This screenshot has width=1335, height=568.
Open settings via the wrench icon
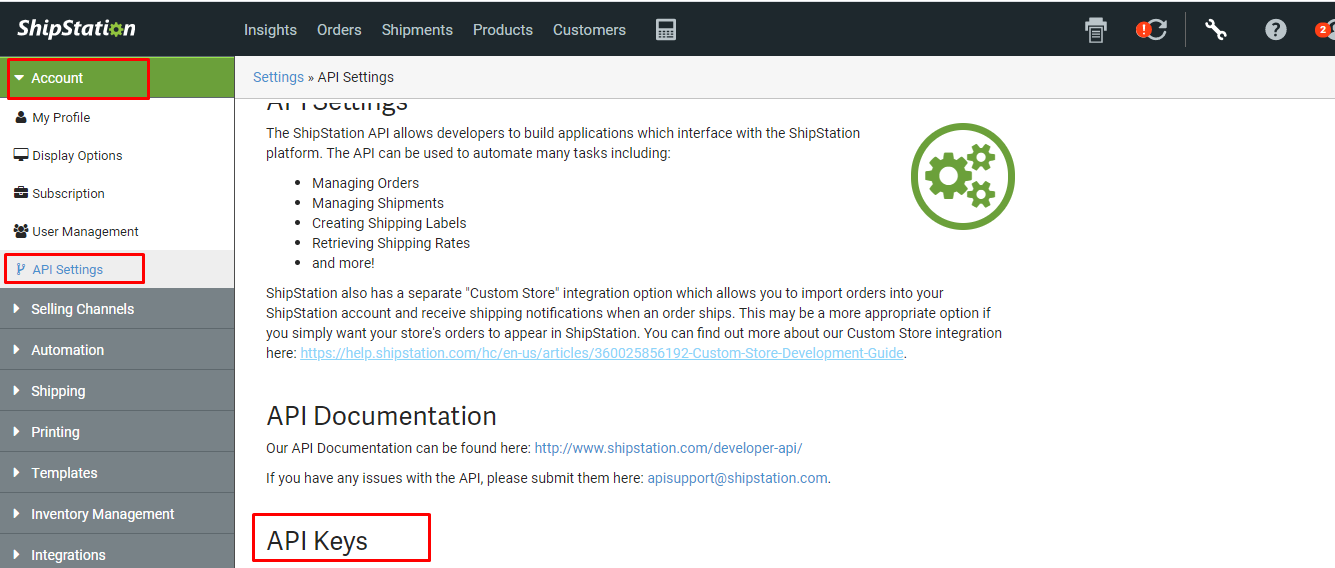(x=1216, y=30)
